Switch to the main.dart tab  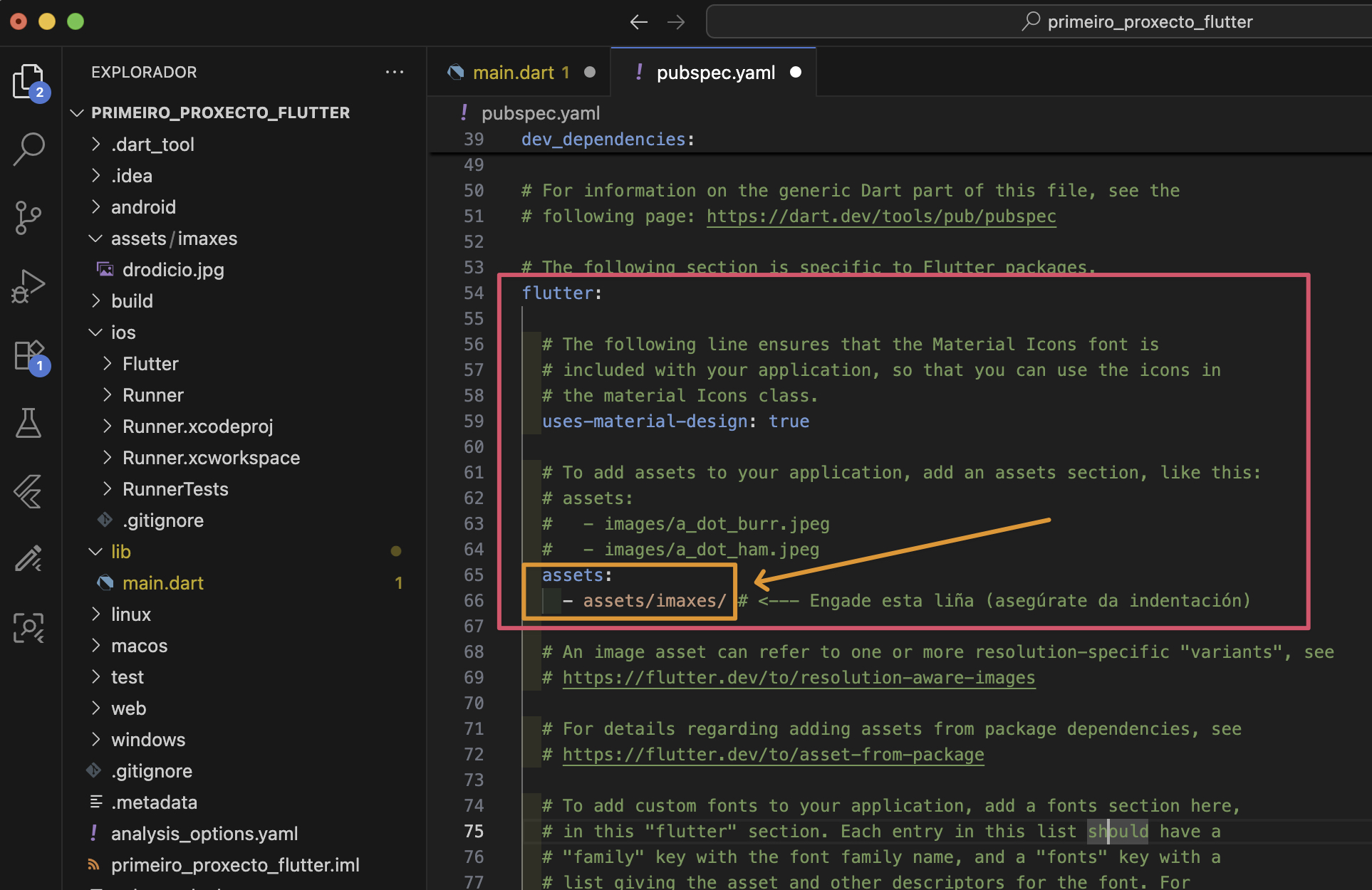click(x=520, y=73)
